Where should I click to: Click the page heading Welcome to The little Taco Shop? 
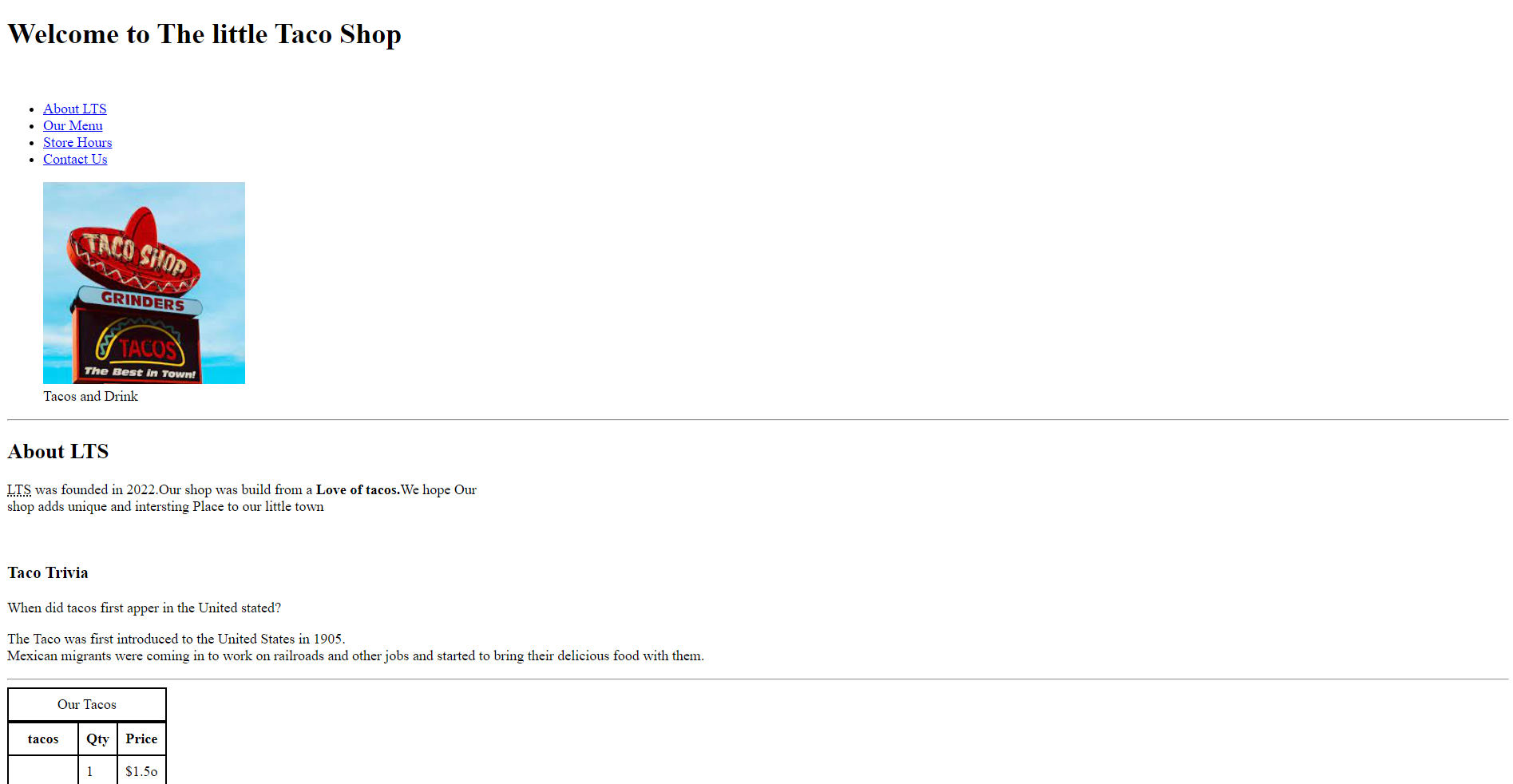(x=204, y=34)
